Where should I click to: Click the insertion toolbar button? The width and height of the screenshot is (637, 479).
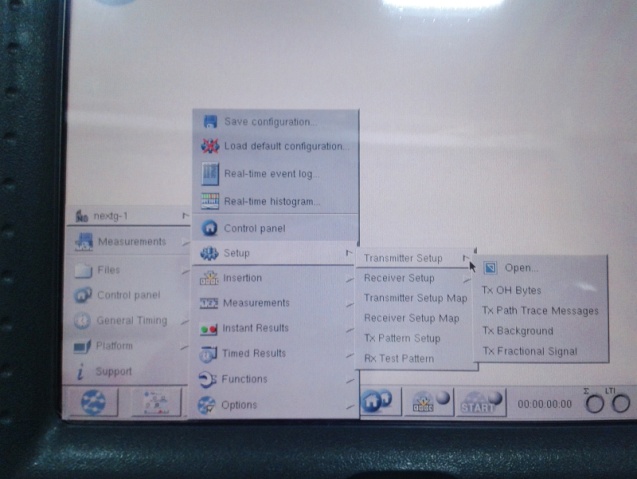pyautogui.click(x=429, y=401)
